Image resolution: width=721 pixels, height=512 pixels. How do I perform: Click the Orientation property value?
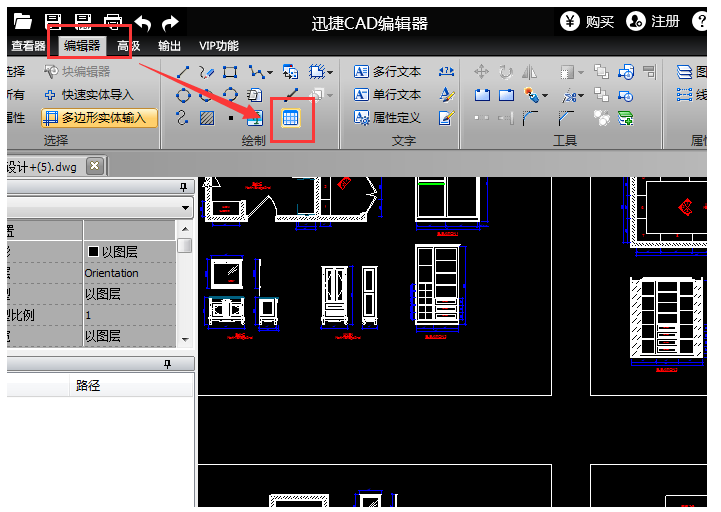(x=112, y=273)
